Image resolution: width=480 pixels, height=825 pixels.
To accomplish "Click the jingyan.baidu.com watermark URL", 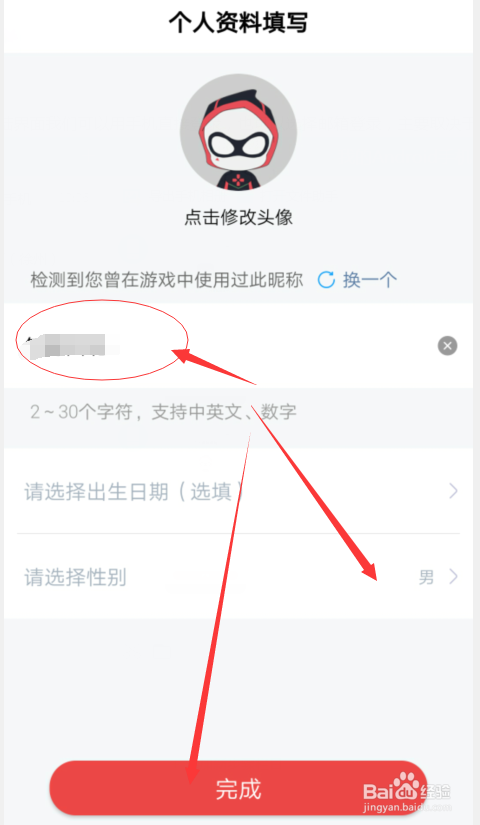I will coord(407,807).
